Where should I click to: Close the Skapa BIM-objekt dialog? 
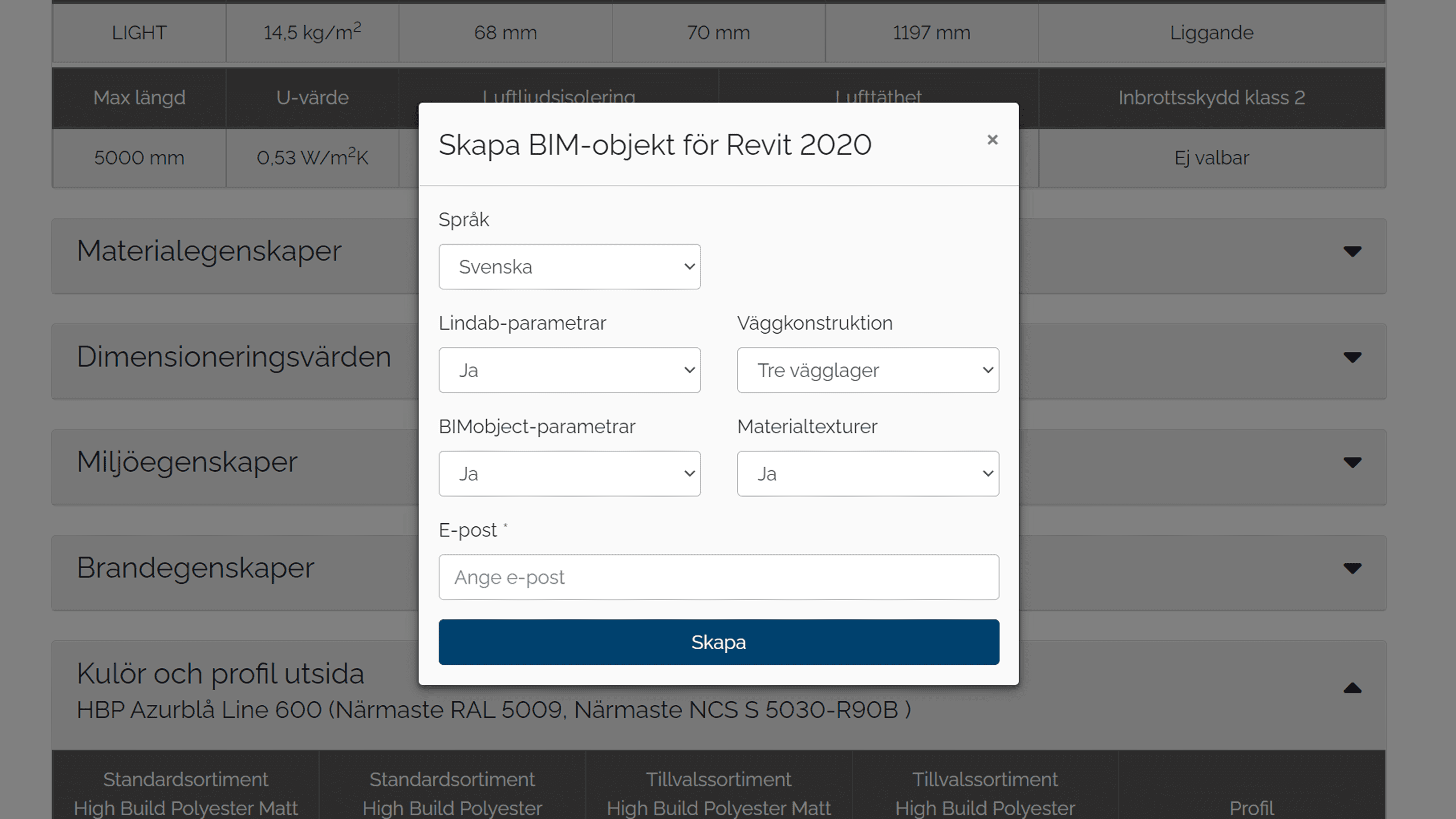click(992, 140)
